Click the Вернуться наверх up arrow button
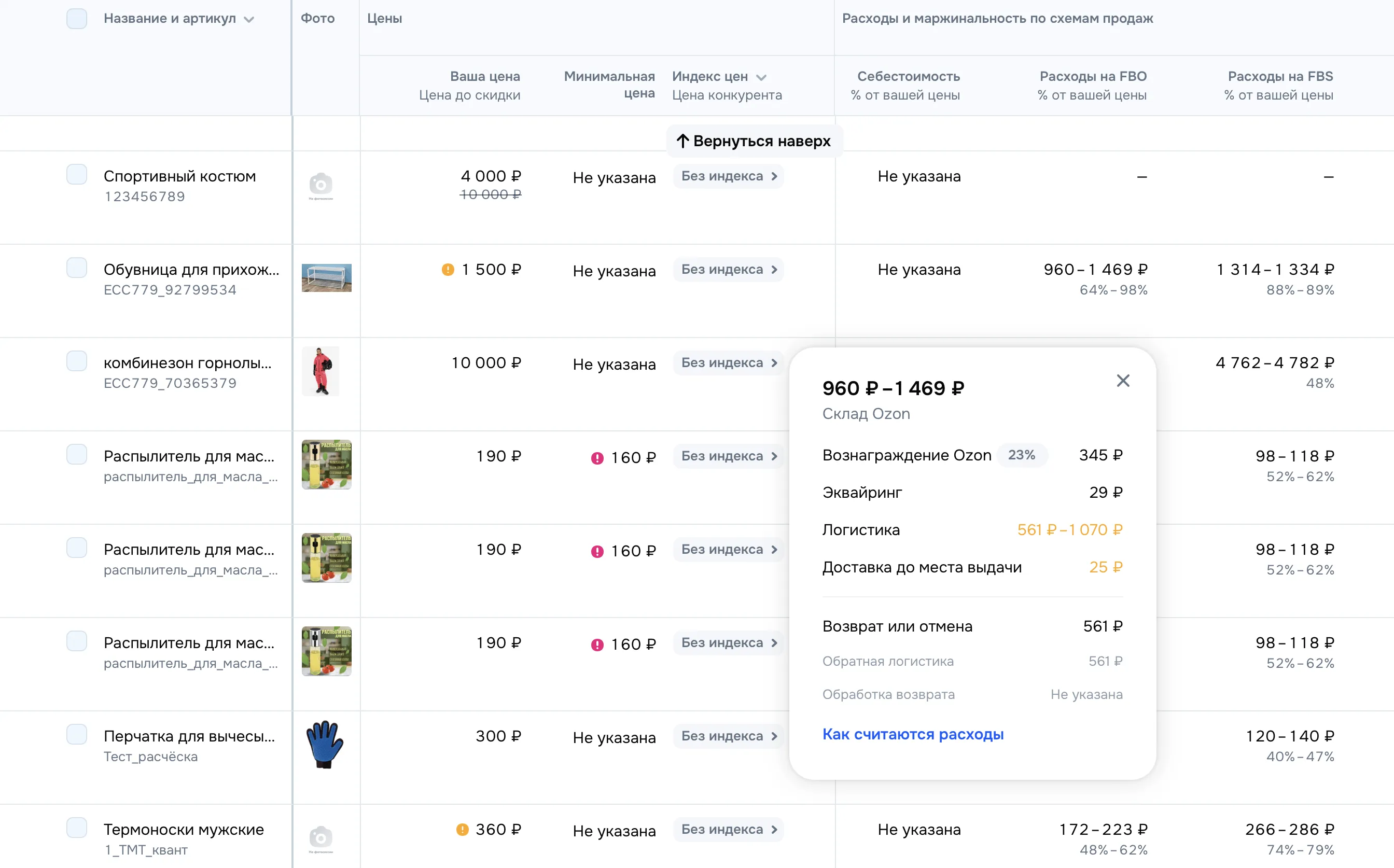This screenshot has width=1394, height=868. [754, 141]
